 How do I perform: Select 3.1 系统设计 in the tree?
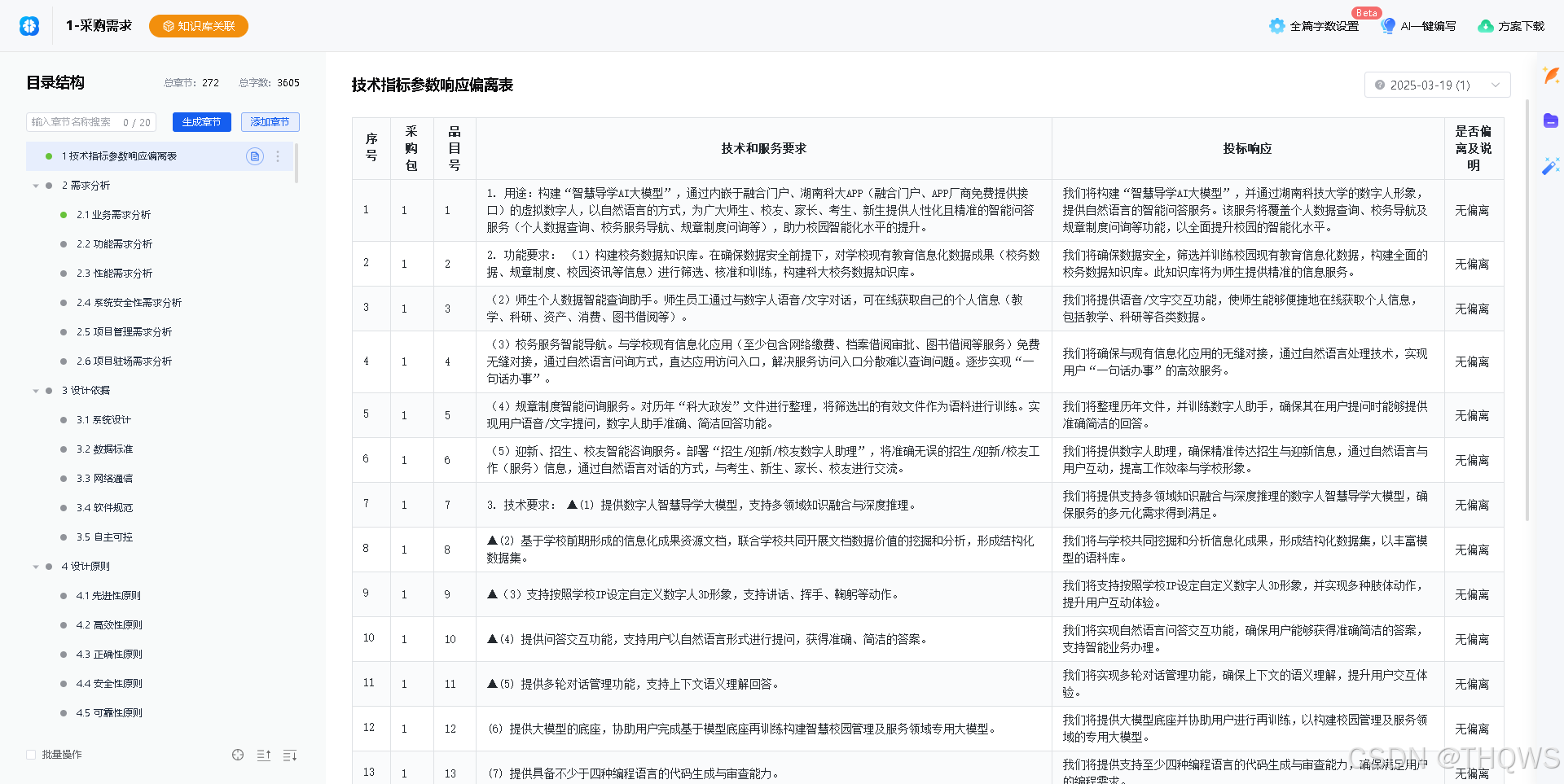[103, 420]
